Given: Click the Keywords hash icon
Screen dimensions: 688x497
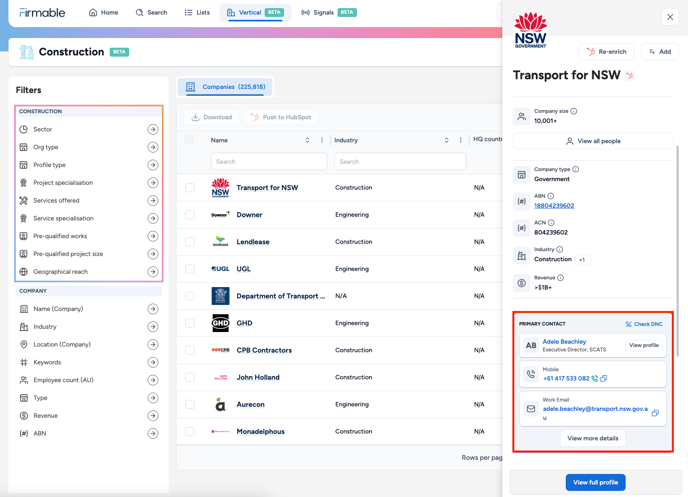Looking at the screenshot, I should click(x=24, y=362).
